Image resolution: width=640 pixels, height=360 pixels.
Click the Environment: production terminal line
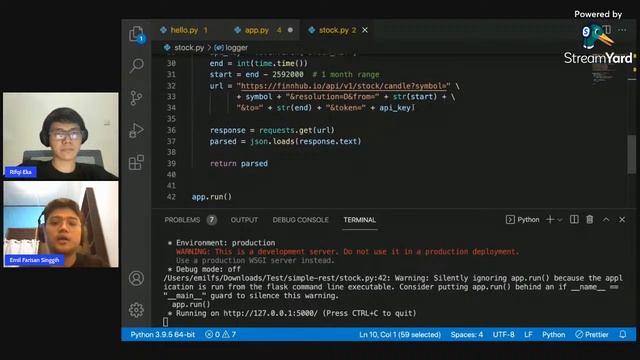[221, 243]
